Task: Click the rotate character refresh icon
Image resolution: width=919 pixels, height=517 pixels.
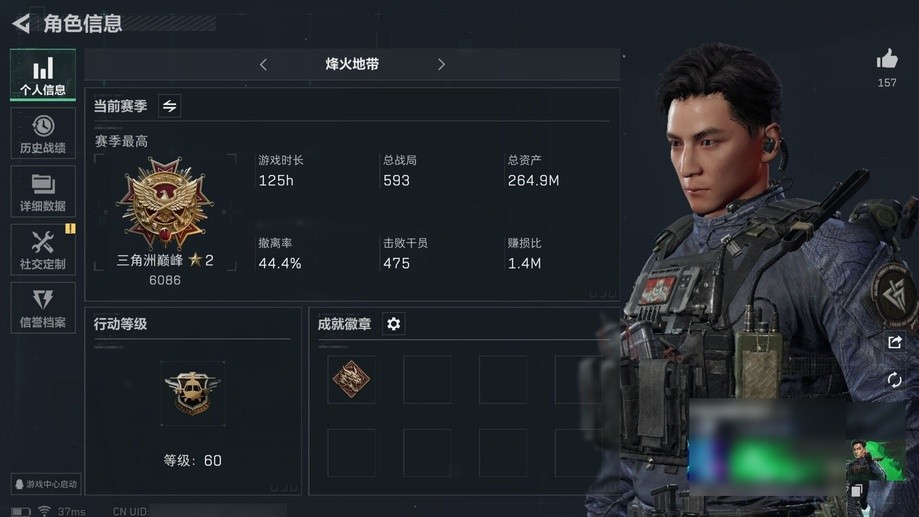Action: pos(894,380)
